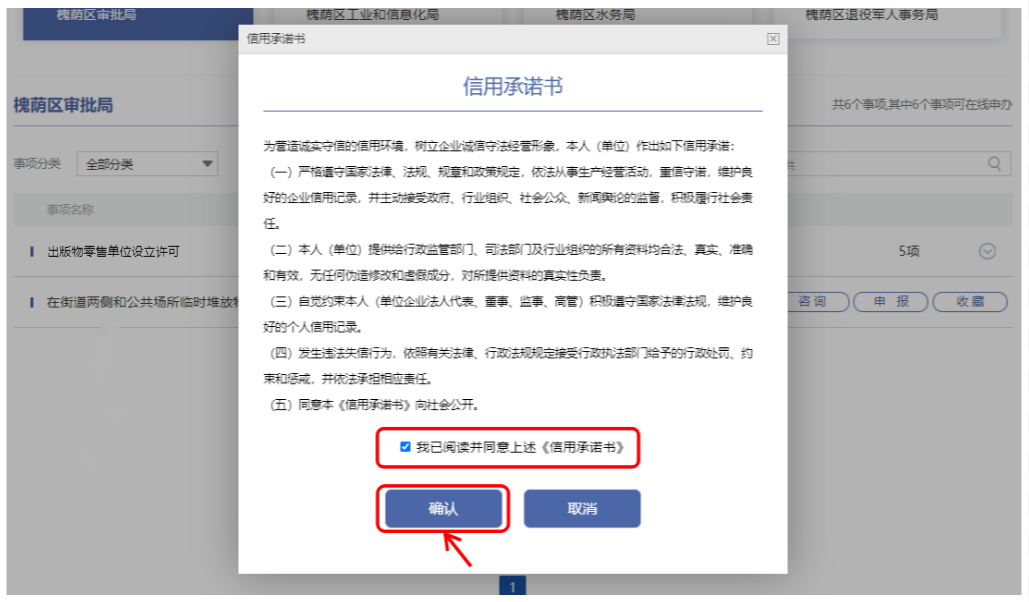
Task: Click the 申报 button
Action: [x=891, y=301]
